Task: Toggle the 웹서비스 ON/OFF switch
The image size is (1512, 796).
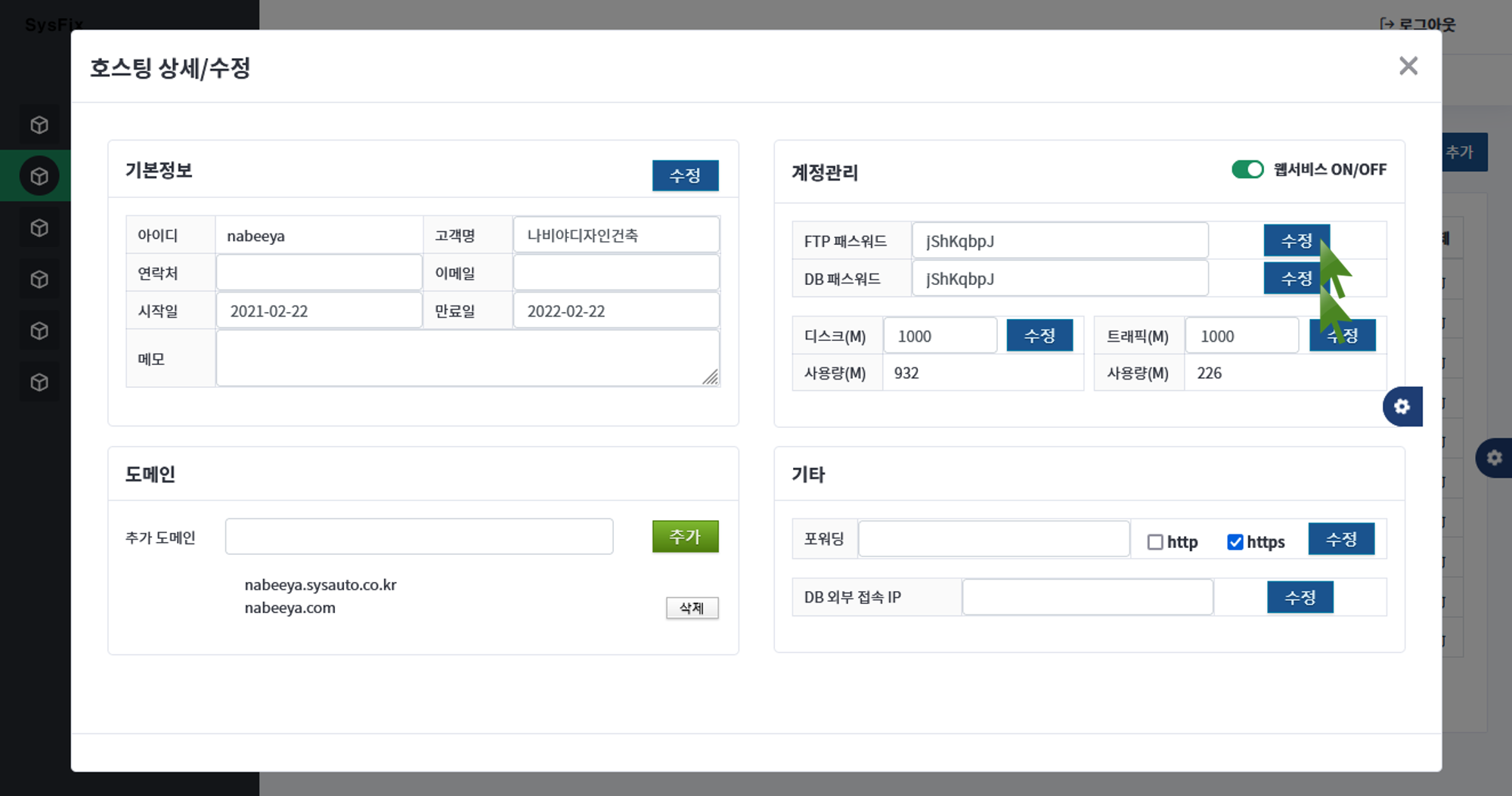Action: (x=1247, y=169)
